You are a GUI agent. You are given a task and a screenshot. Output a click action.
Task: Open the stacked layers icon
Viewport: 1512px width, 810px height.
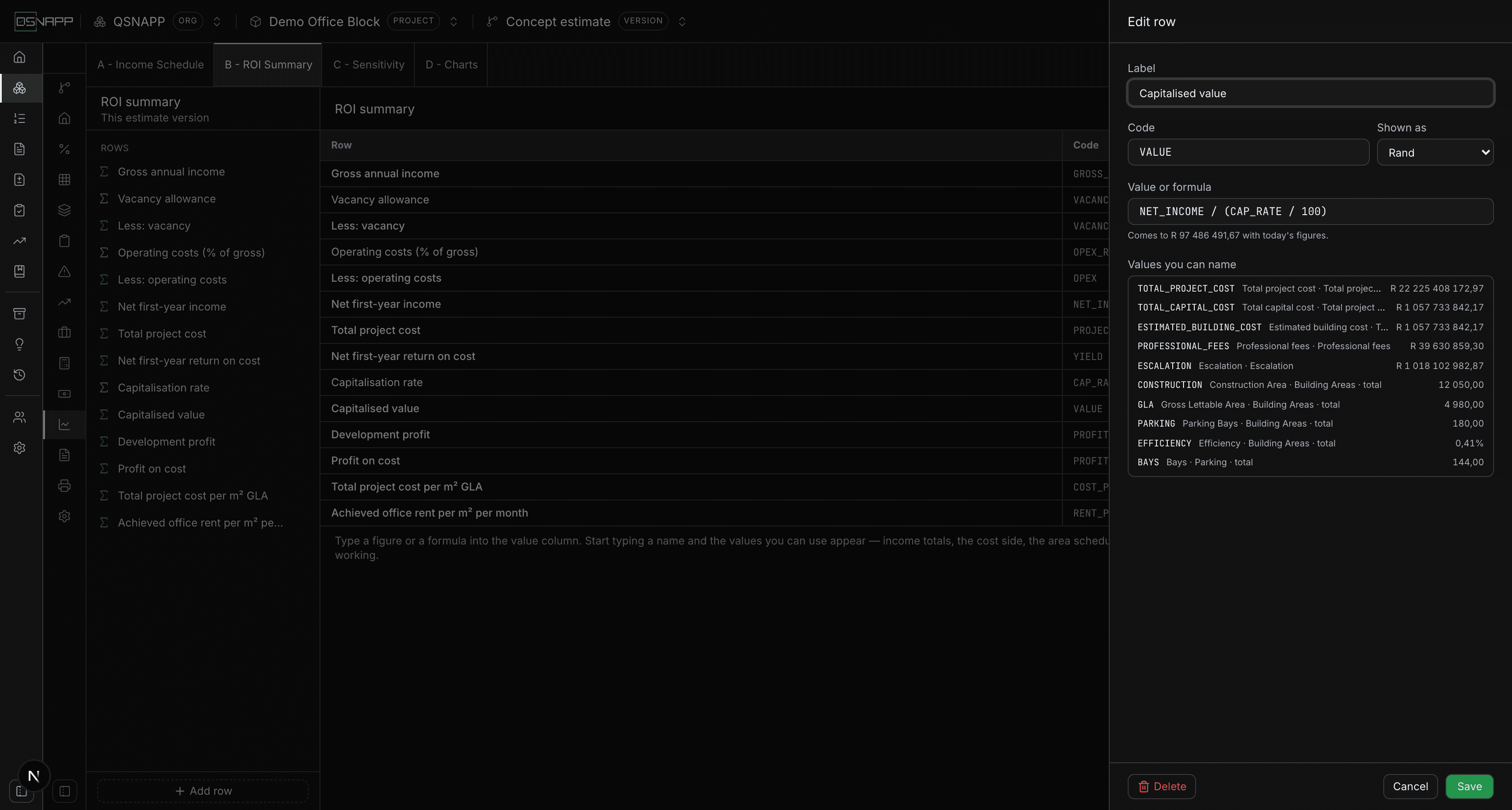(x=64, y=210)
